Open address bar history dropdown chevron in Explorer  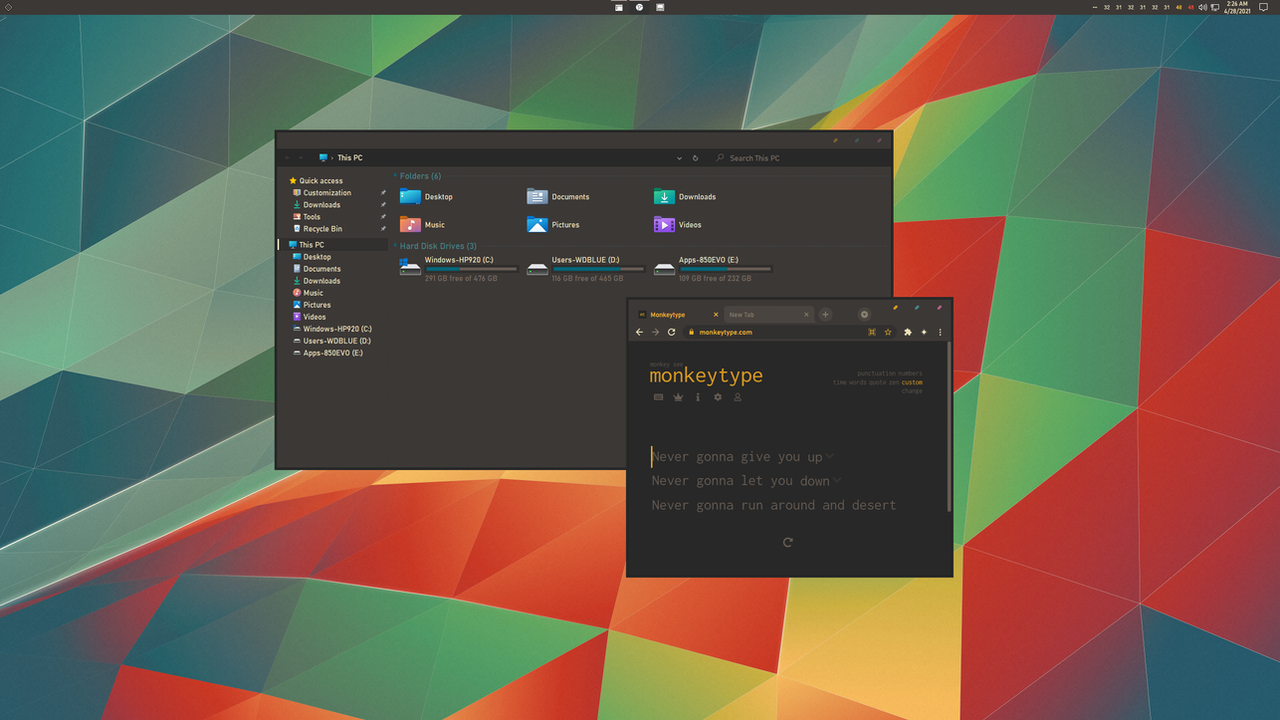(x=680, y=158)
